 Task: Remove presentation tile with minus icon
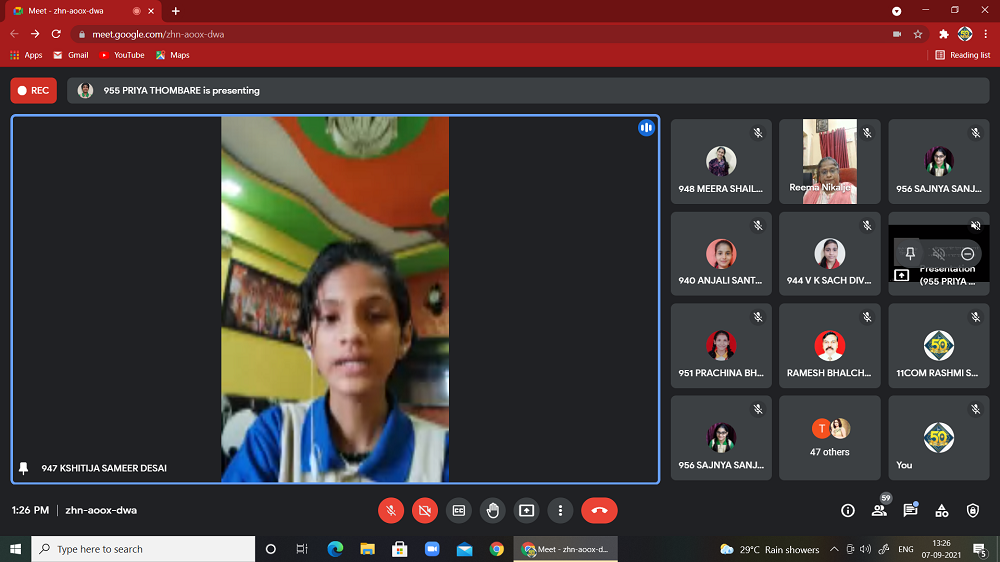(967, 254)
